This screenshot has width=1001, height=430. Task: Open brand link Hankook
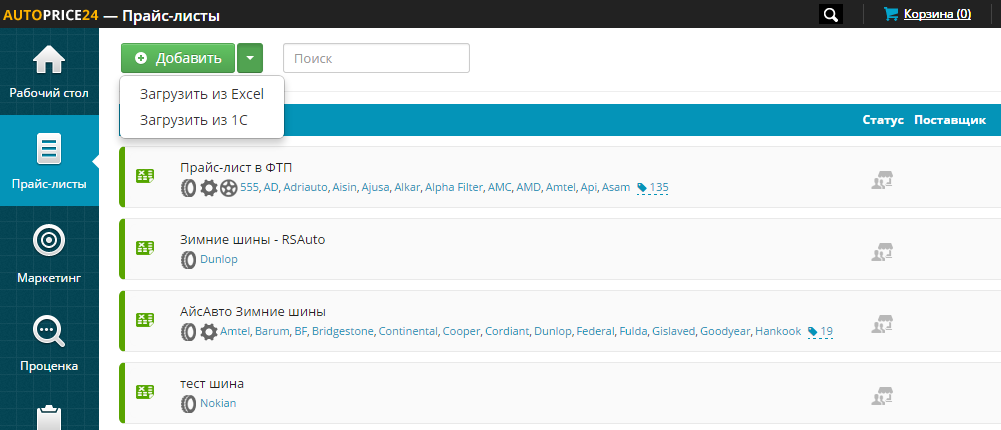coord(778,331)
